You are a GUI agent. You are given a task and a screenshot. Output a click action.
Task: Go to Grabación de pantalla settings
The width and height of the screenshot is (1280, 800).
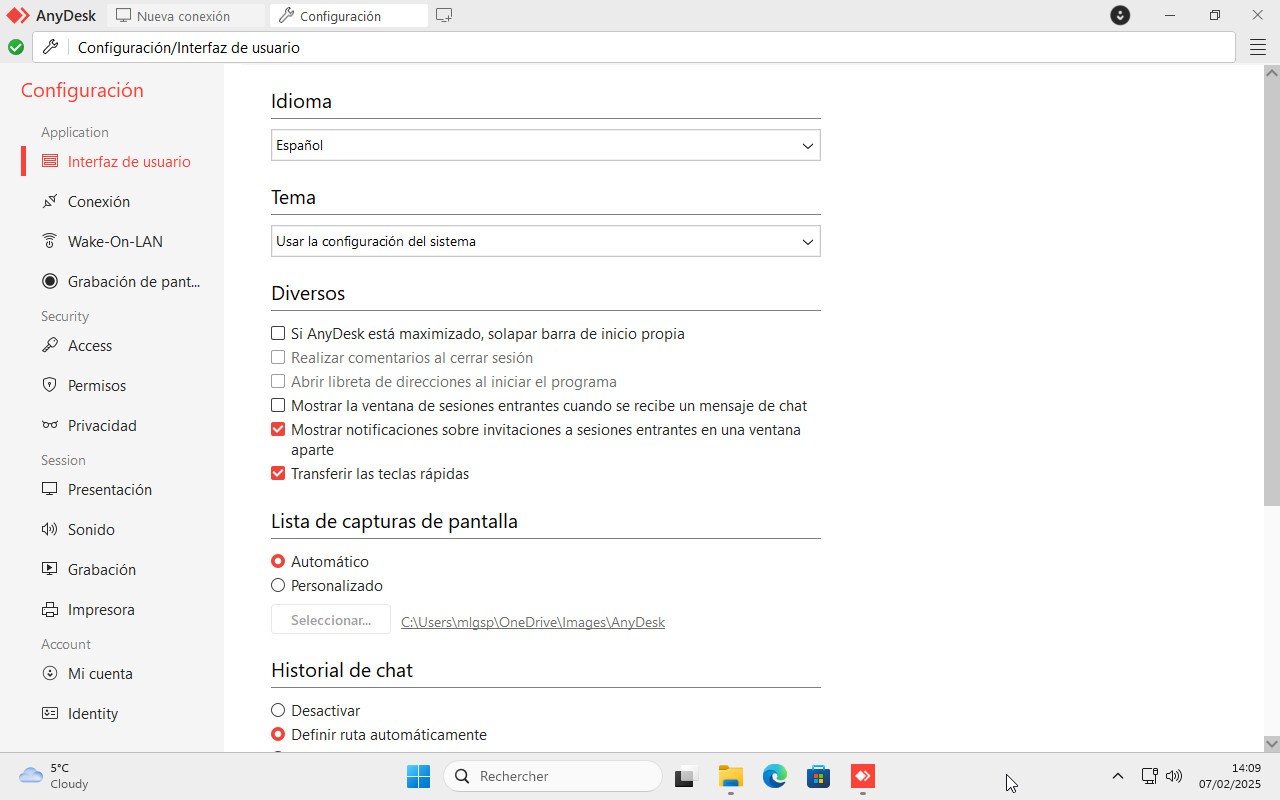pos(133,281)
